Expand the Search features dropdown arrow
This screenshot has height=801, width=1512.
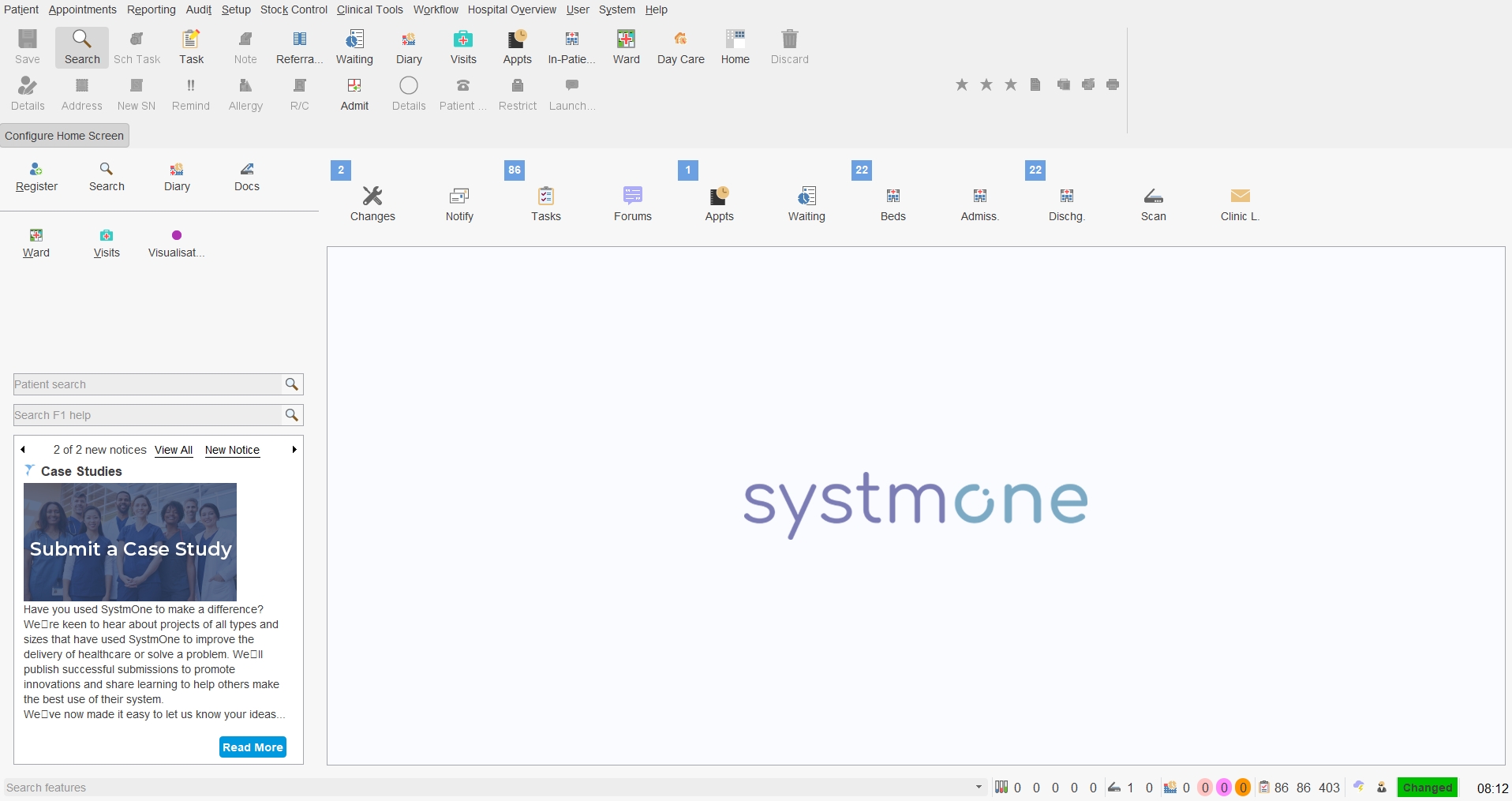[x=979, y=787]
